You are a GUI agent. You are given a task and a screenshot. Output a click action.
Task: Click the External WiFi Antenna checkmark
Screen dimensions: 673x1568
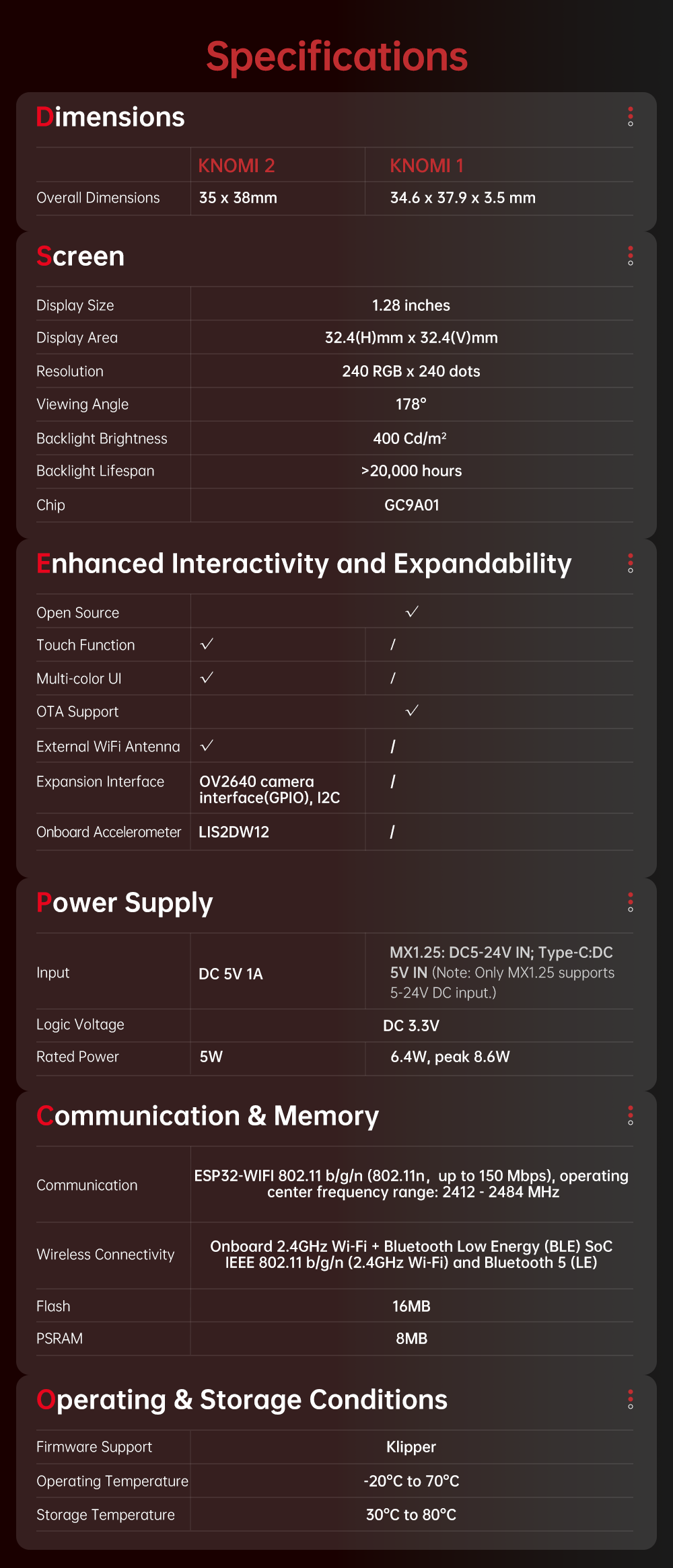[207, 745]
